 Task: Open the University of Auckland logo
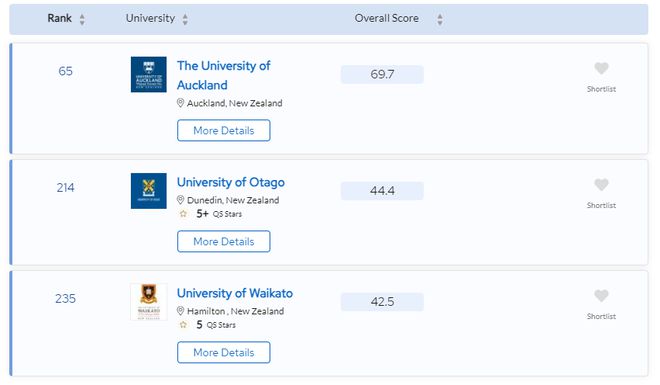(x=149, y=74)
